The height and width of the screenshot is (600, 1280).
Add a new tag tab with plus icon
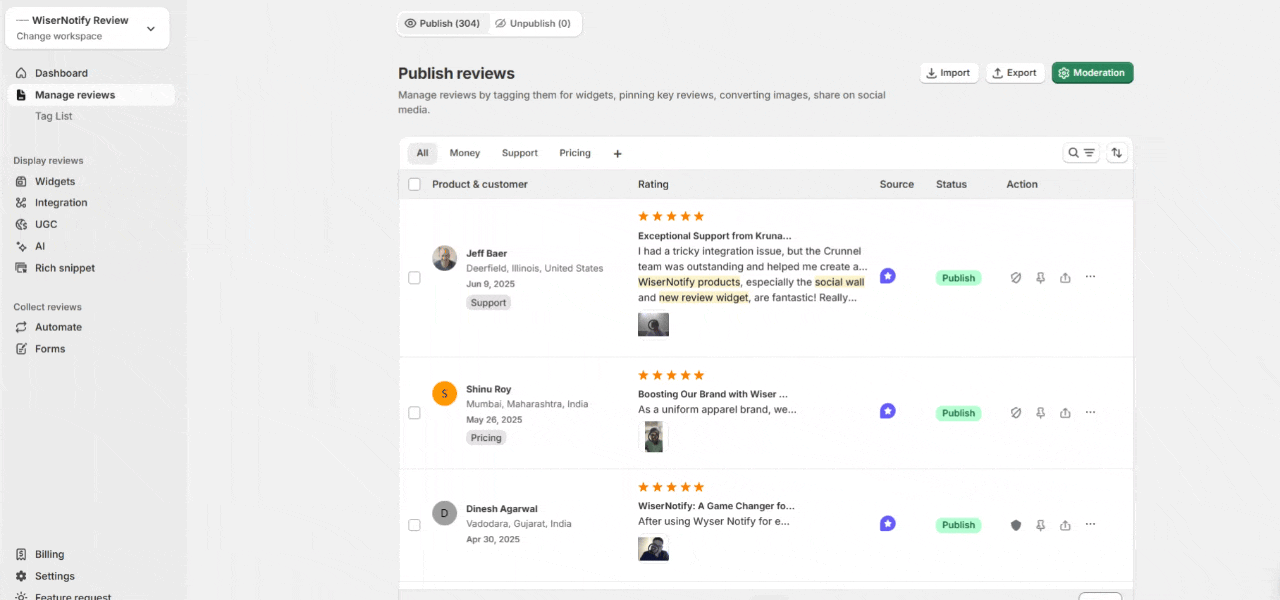(x=617, y=154)
